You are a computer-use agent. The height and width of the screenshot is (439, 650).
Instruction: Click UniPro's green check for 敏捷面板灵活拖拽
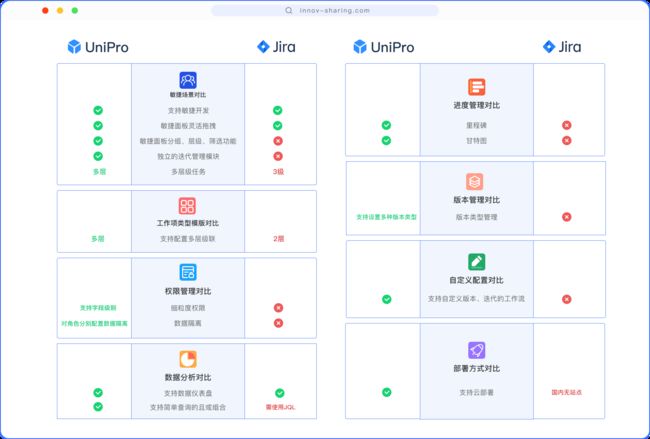point(98,126)
